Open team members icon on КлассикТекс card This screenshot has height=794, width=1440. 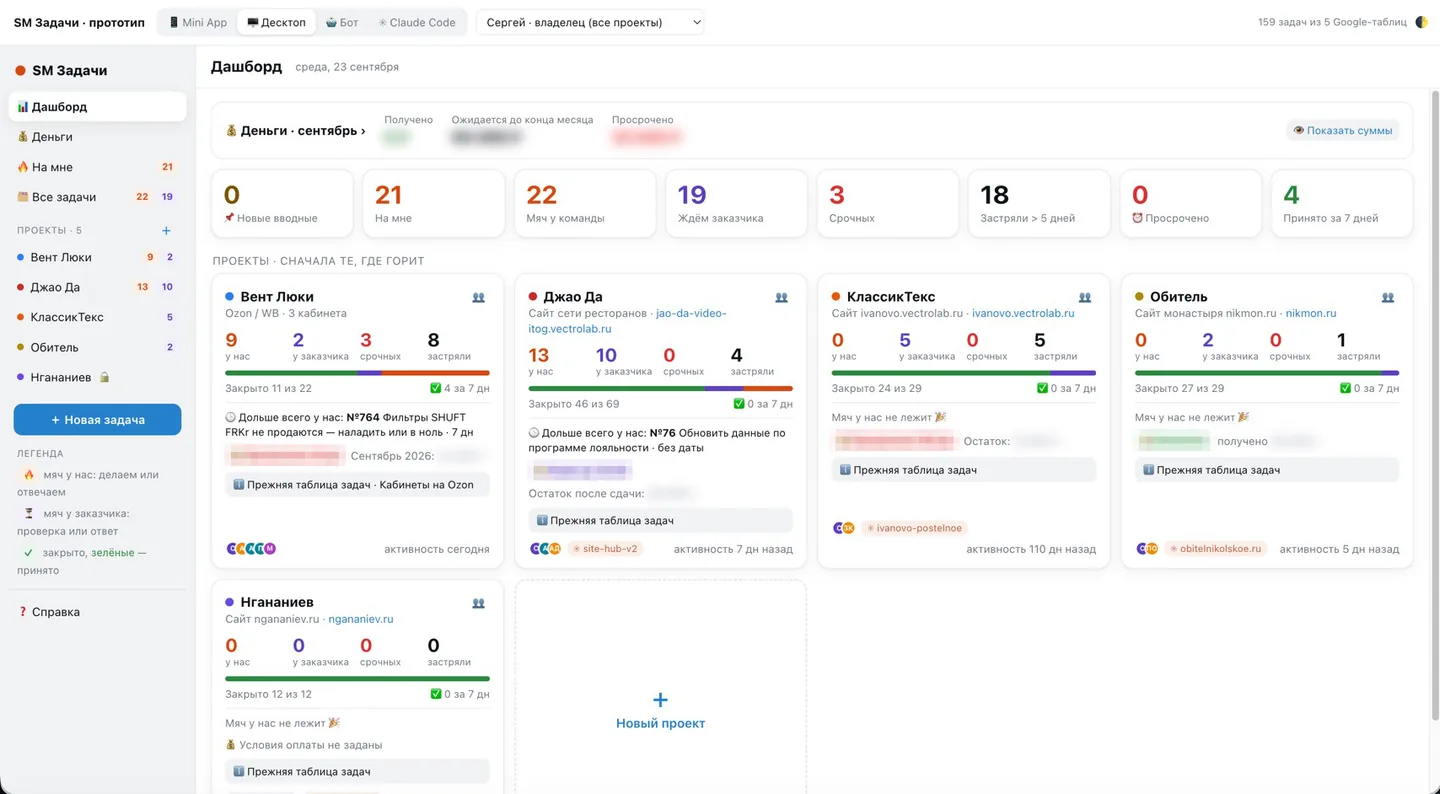(x=1085, y=297)
